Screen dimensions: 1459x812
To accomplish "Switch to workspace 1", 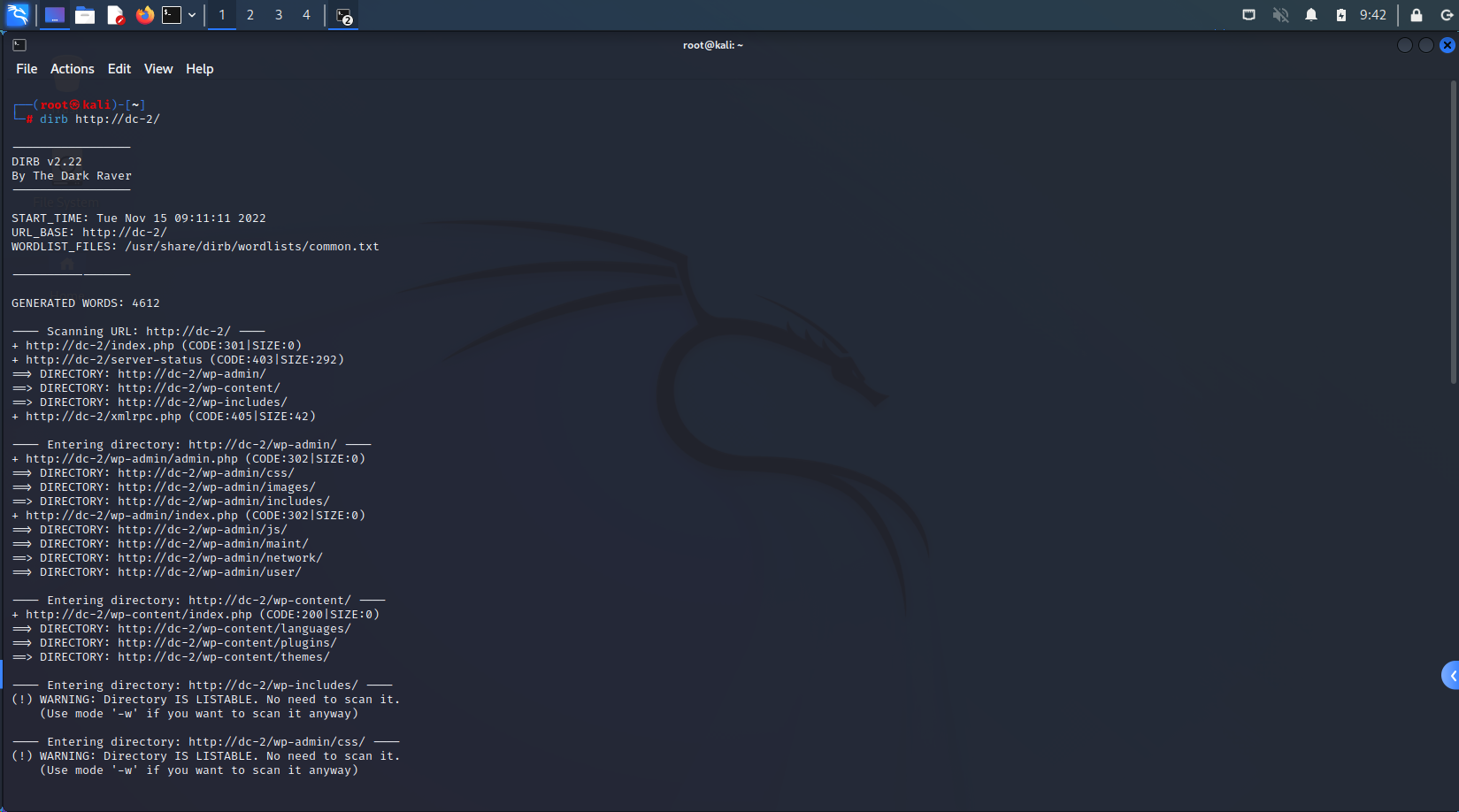I will pos(222,15).
